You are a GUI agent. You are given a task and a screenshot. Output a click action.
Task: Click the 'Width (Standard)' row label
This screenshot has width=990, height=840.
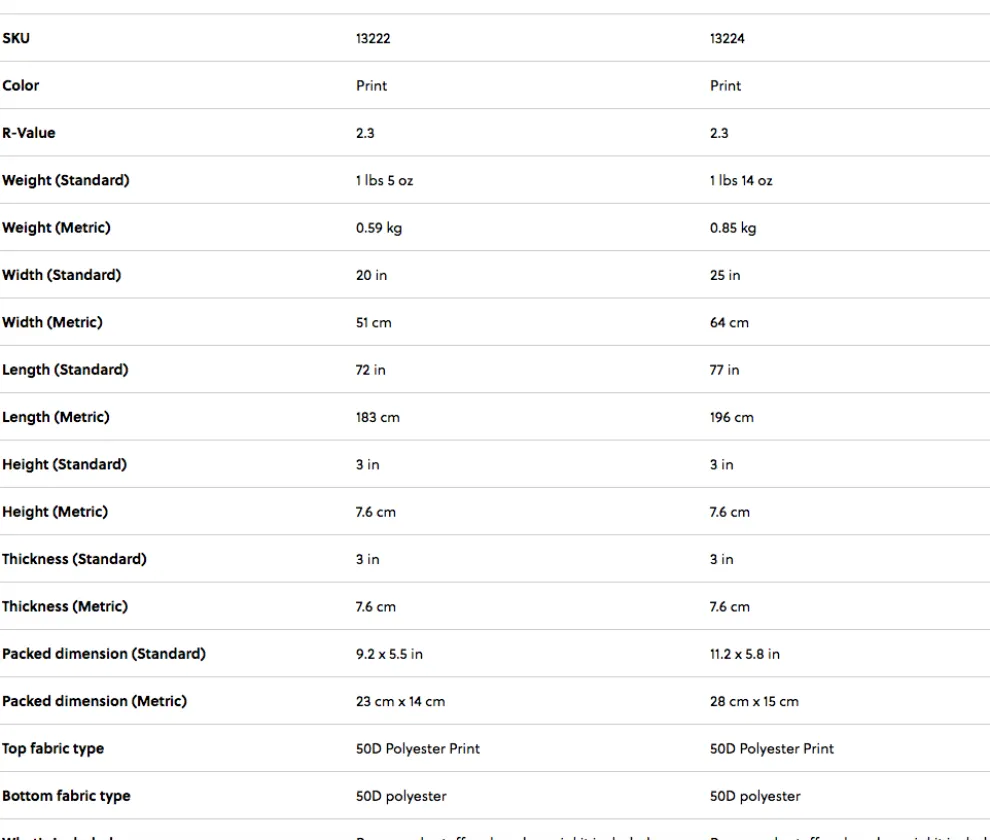62,275
